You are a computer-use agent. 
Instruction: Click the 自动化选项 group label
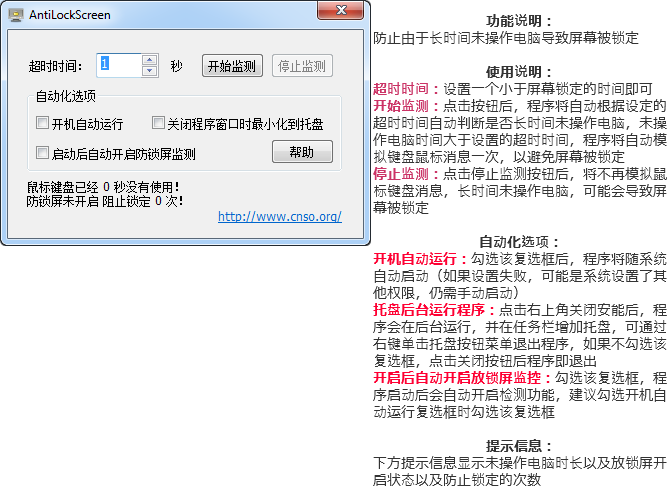click(66, 96)
